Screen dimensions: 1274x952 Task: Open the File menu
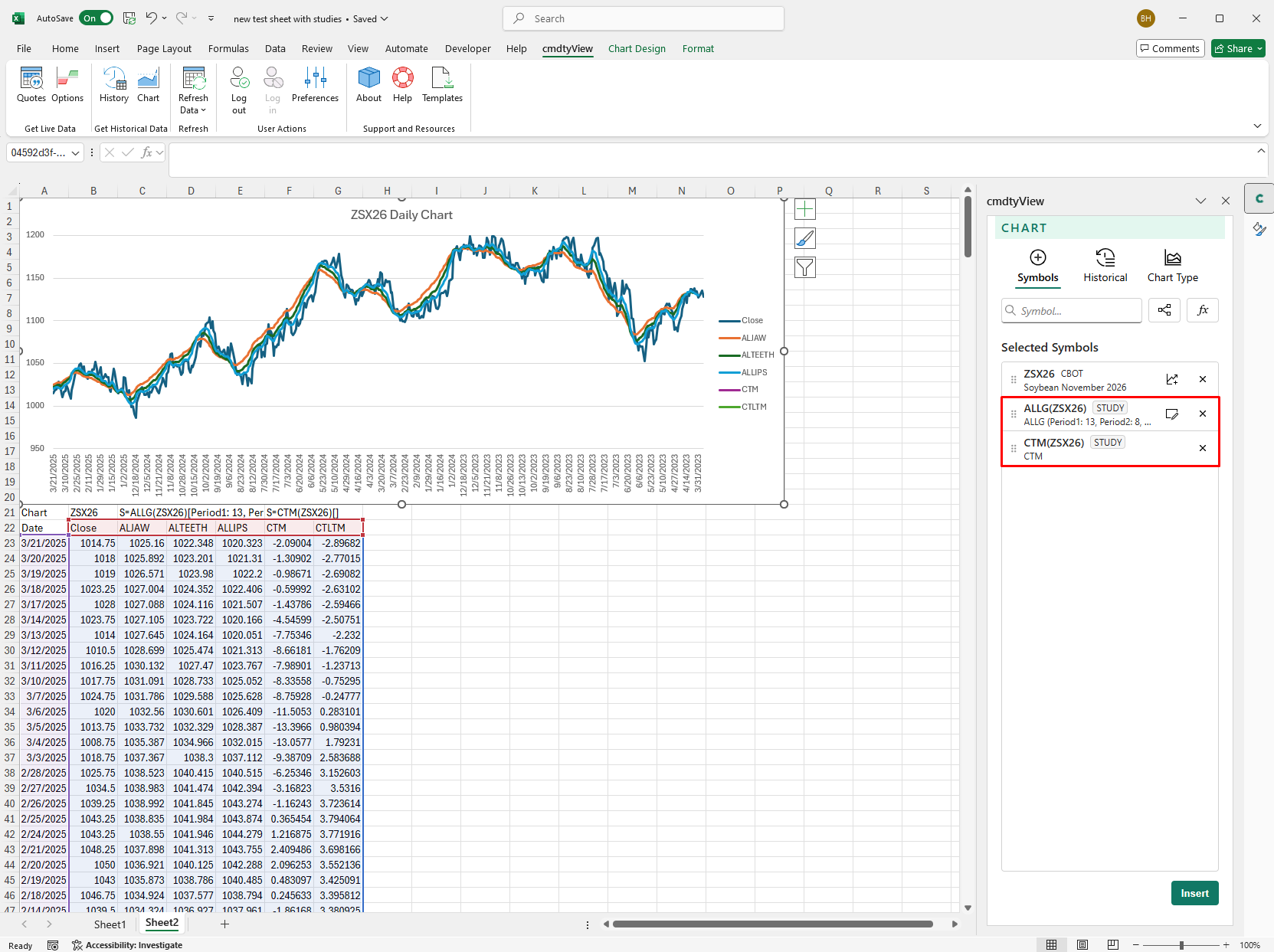(x=25, y=48)
